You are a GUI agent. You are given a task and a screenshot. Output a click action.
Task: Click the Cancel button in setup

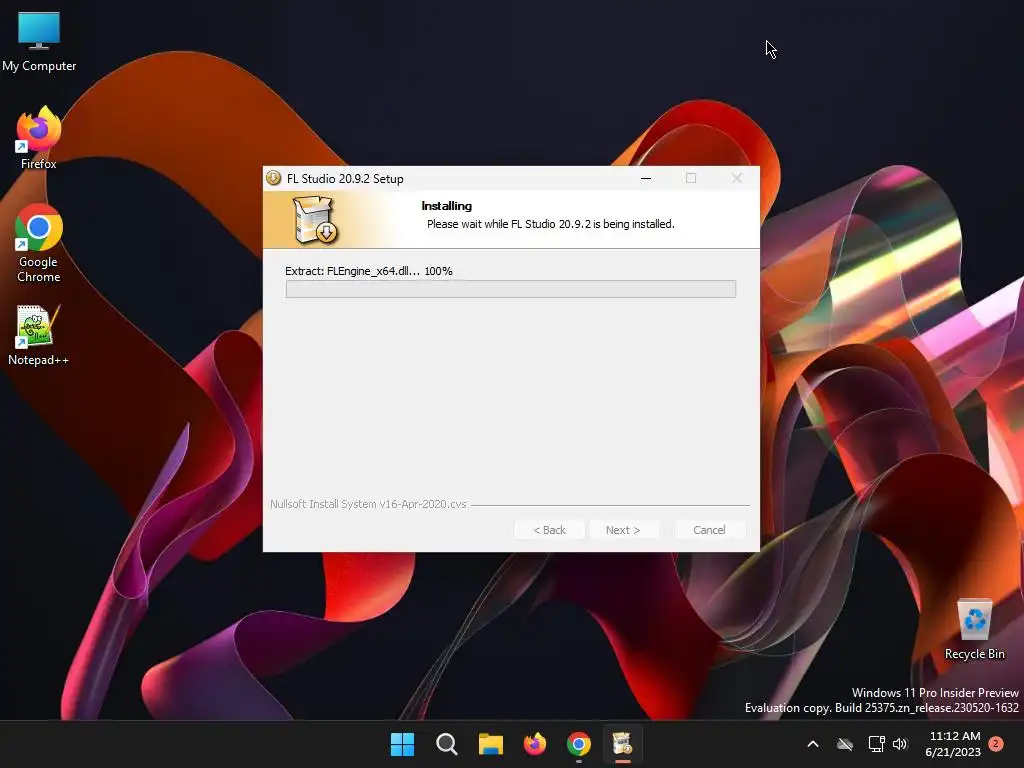709,530
